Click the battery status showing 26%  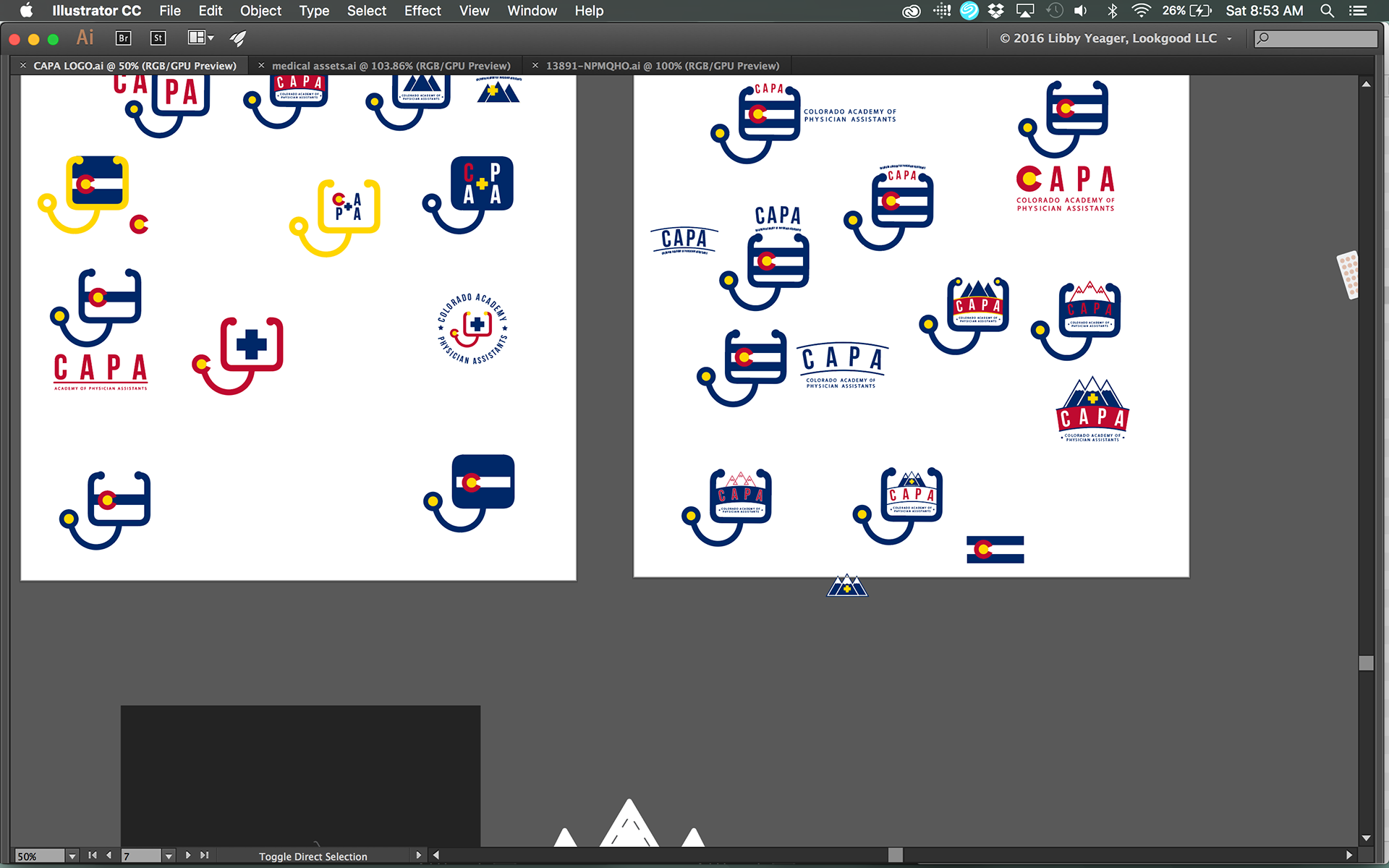(x=1186, y=11)
